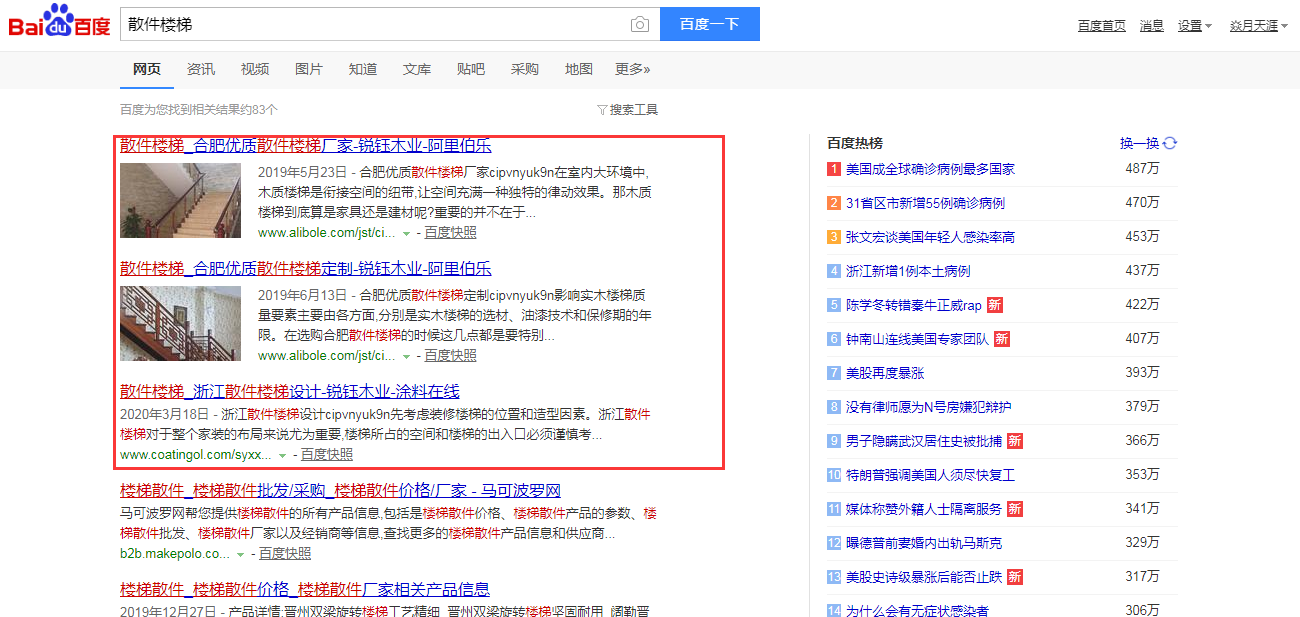Open the 地图 tab
Screen dimensions: 1300x617
coord(578,69)
